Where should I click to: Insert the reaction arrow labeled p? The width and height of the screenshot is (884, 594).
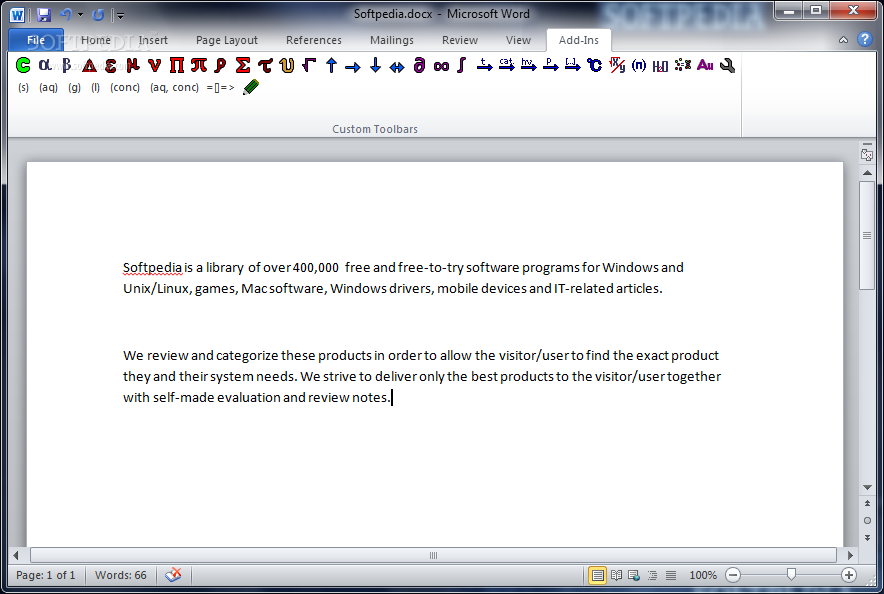[x=550, y=65]
